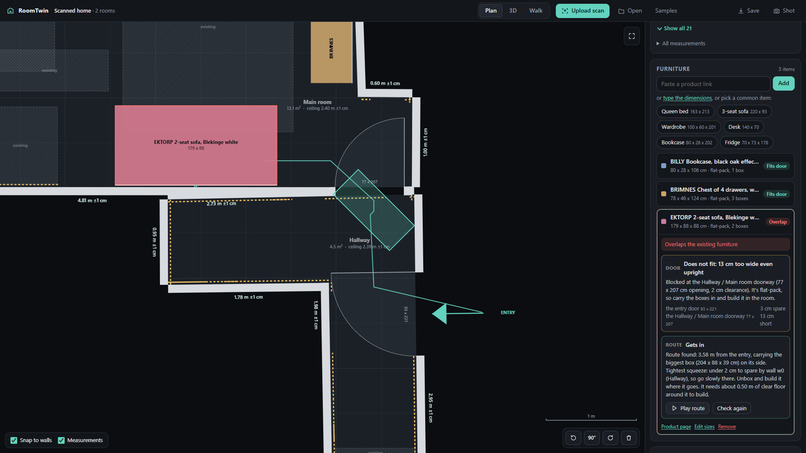Viewport: 806px width, 453px height.
Task: Click the Hallway room label
Action: 359,240
